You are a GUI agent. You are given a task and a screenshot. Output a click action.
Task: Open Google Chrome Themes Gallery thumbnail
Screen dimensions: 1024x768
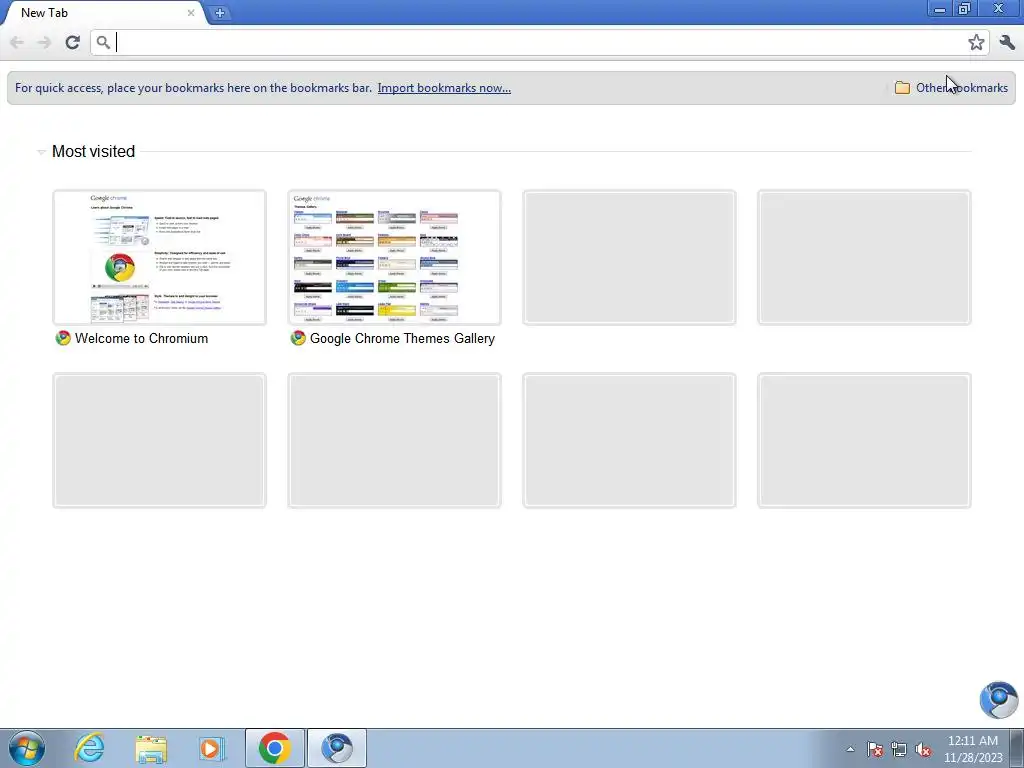point(394,257)
